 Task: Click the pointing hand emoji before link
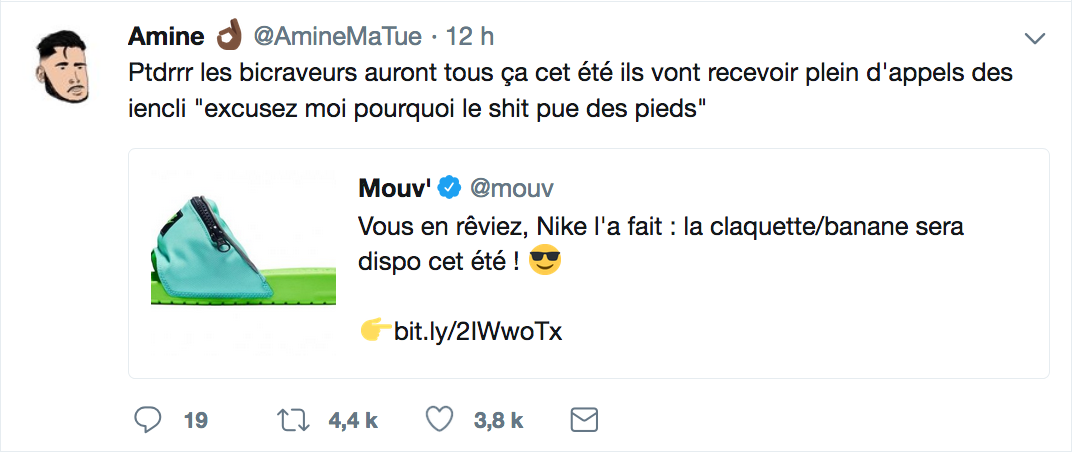pos(374,331)
